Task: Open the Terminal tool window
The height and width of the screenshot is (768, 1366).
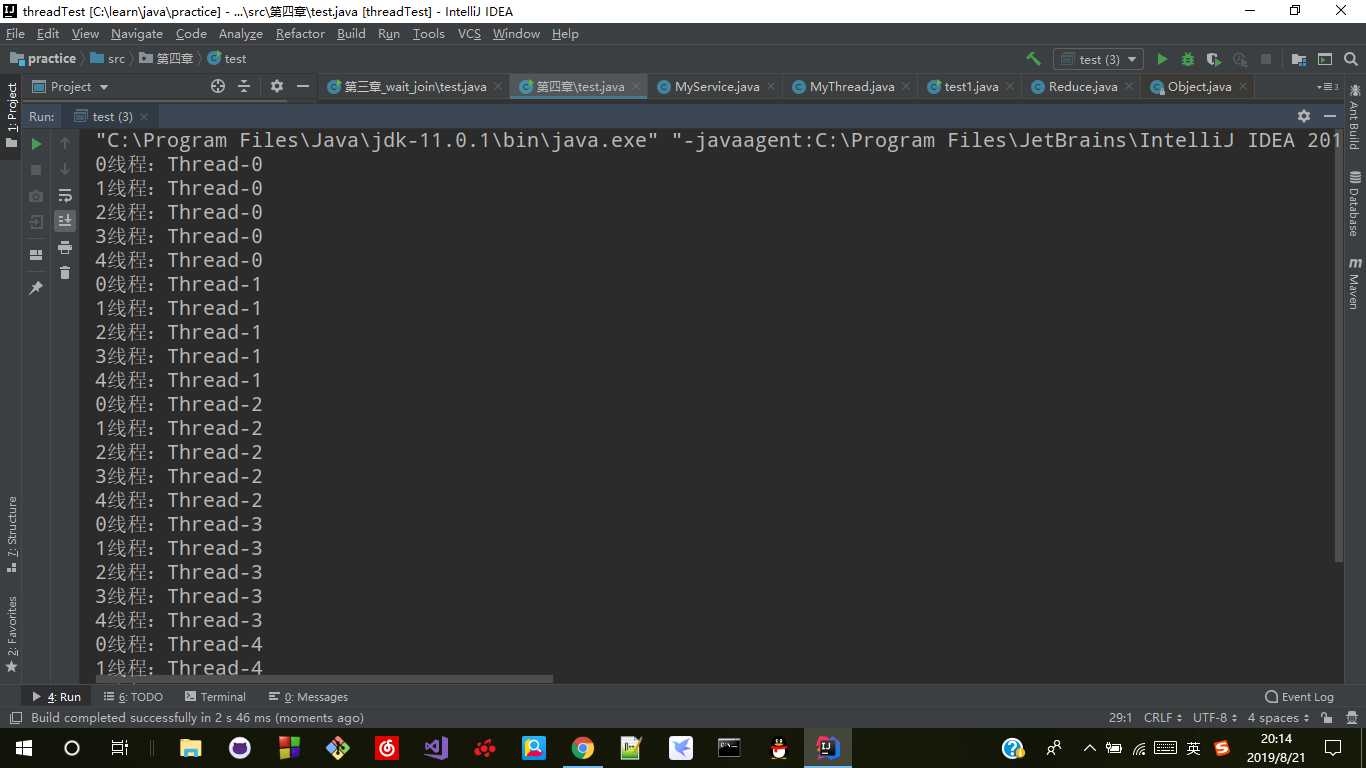Action: click(x=215, y=697)
